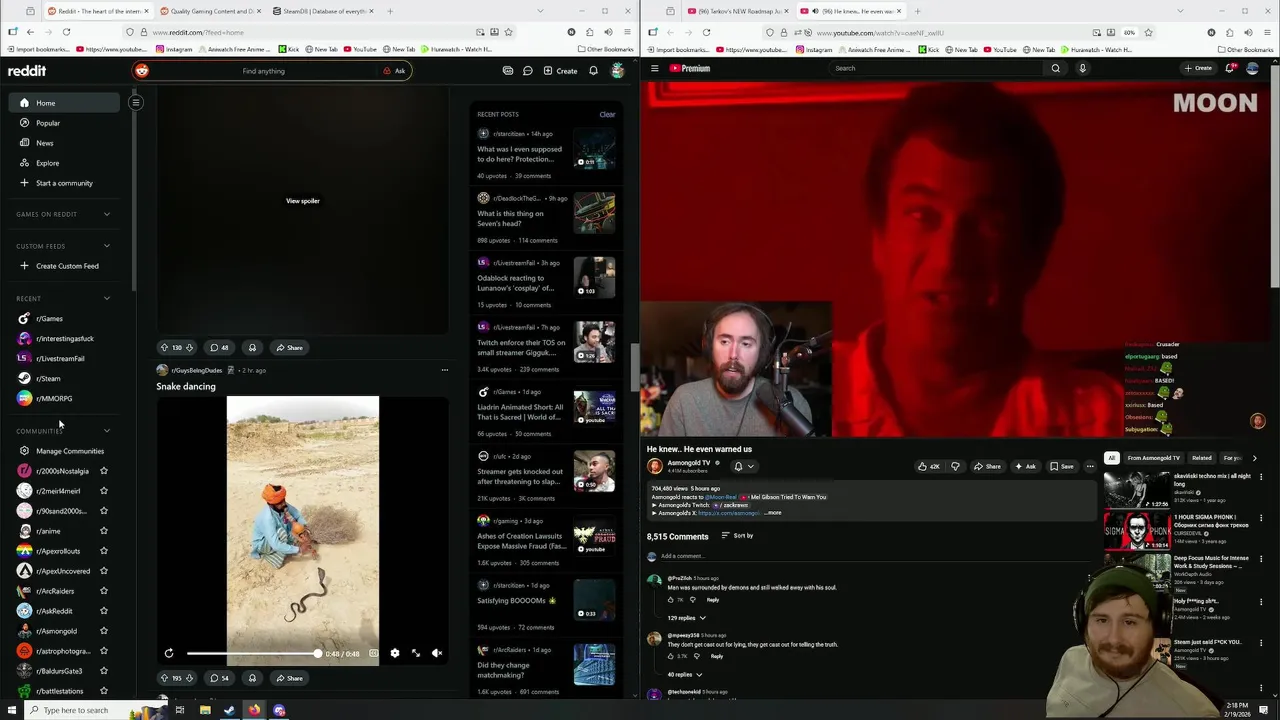Downvote the spoiler post with 130 votes
This screenshot has width=1280, height=720.
pyautogui.click(x=189, y=348)
